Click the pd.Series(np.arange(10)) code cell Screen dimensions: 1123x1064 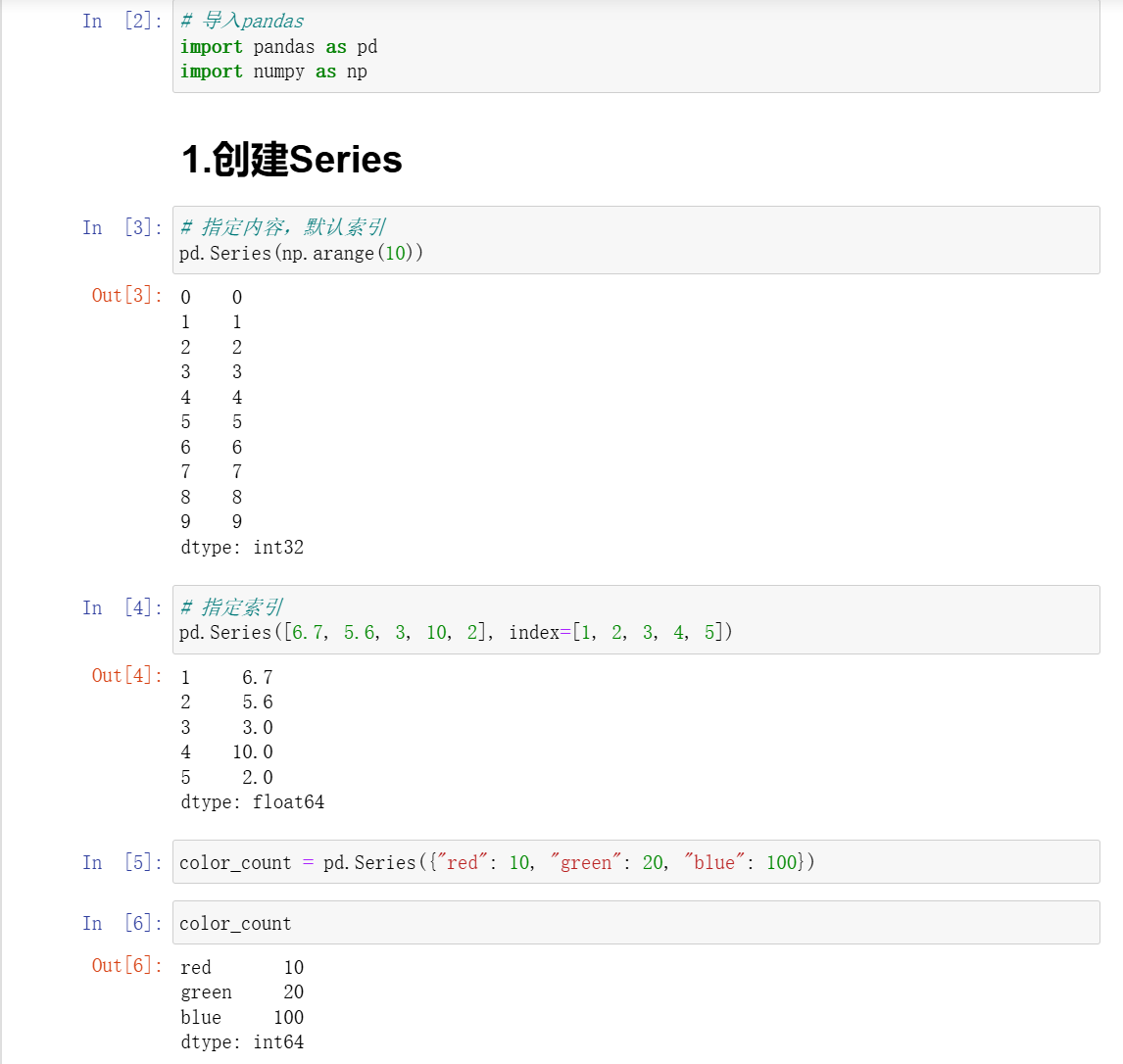click(636, 240)
